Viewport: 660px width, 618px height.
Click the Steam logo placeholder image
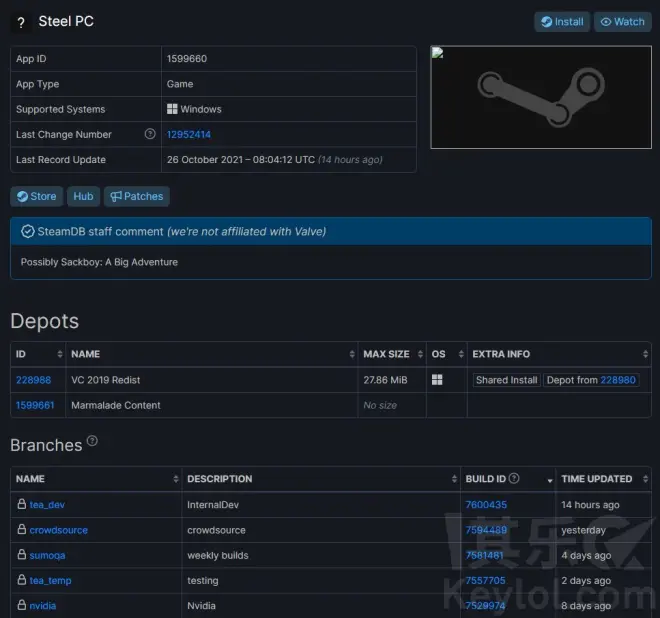(541, 97)
